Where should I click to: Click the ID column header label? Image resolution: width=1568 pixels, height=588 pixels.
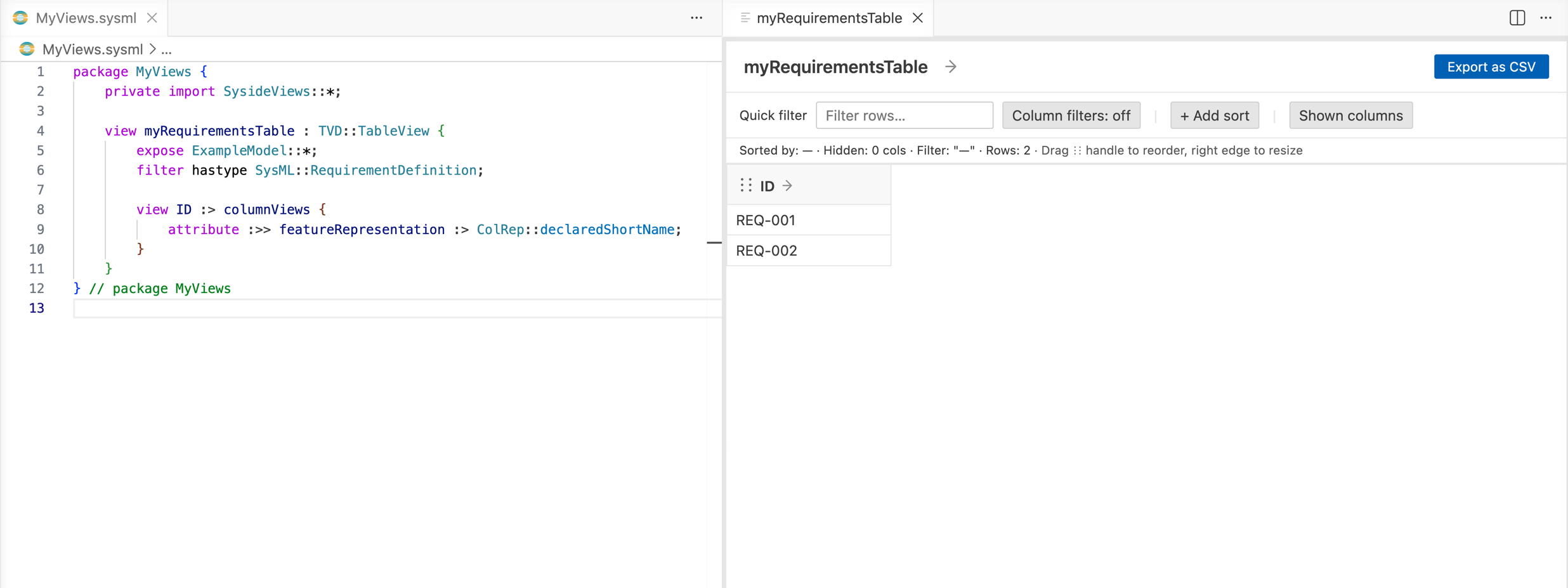[767, 186]
